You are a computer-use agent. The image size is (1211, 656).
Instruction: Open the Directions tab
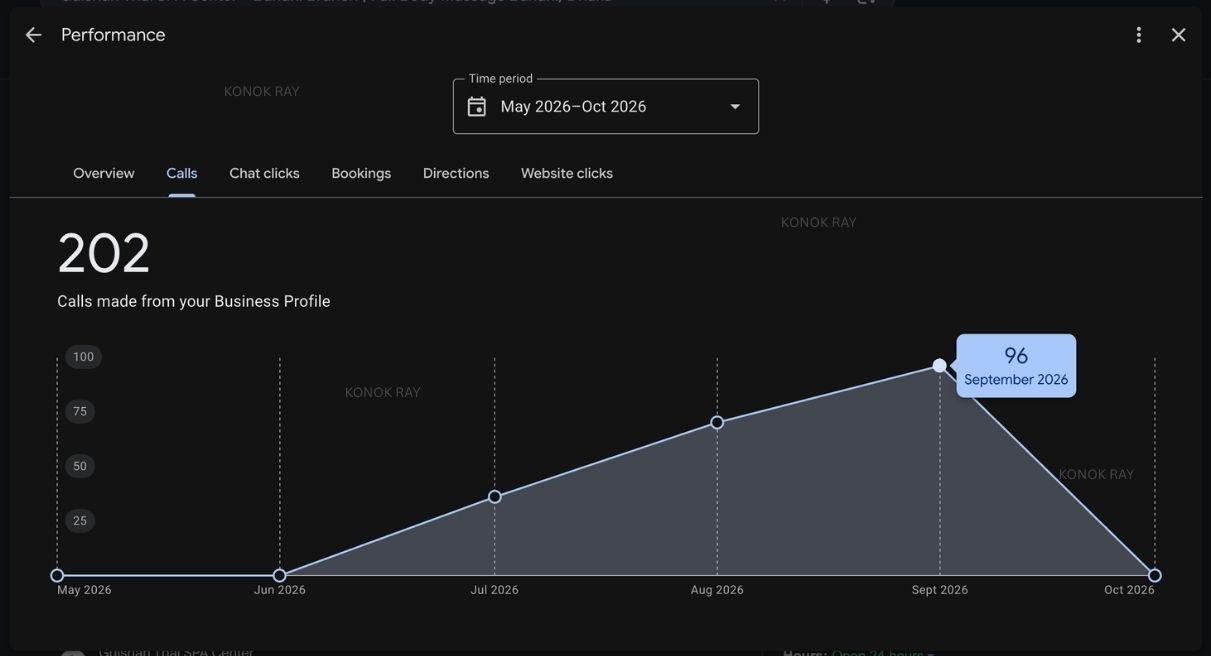pyautogui.click(x=456, y=173)
